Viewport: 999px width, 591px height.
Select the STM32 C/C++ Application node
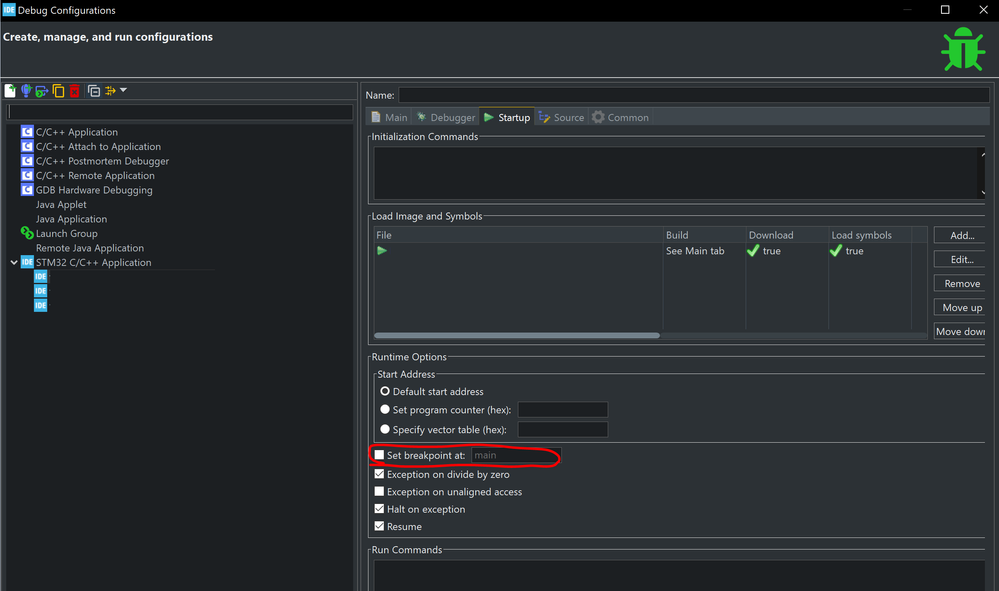tap(94, 262)
